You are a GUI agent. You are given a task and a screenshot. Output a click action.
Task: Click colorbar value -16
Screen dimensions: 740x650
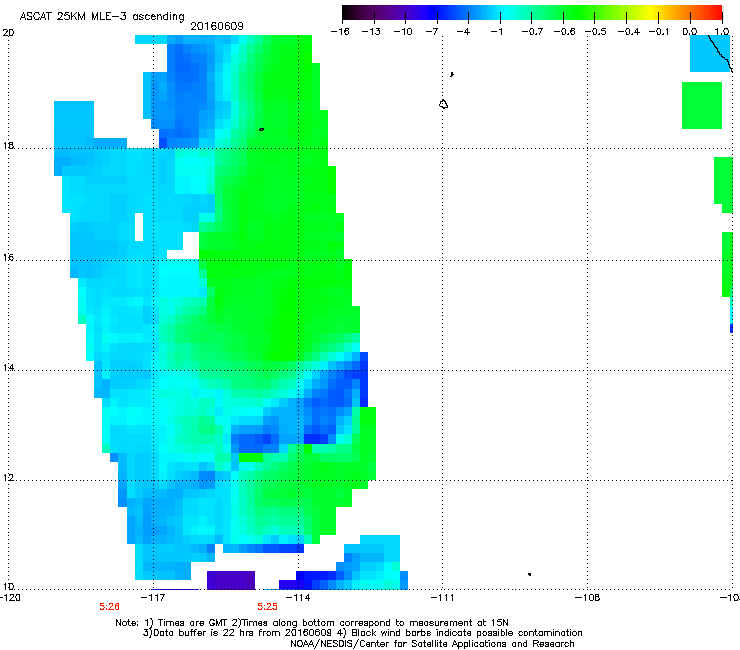340,32
